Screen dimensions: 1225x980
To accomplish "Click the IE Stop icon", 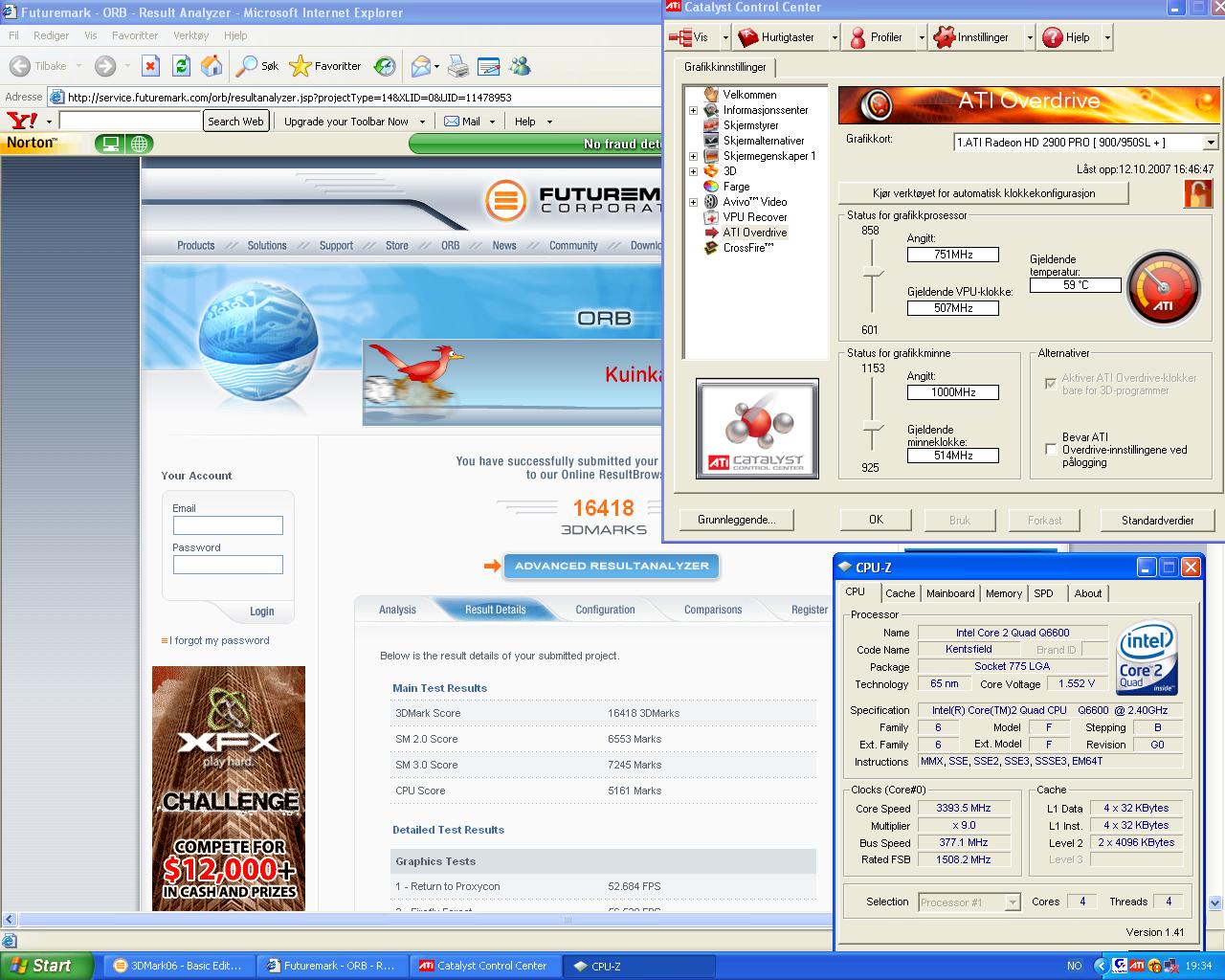I will [x=150, y=66].
